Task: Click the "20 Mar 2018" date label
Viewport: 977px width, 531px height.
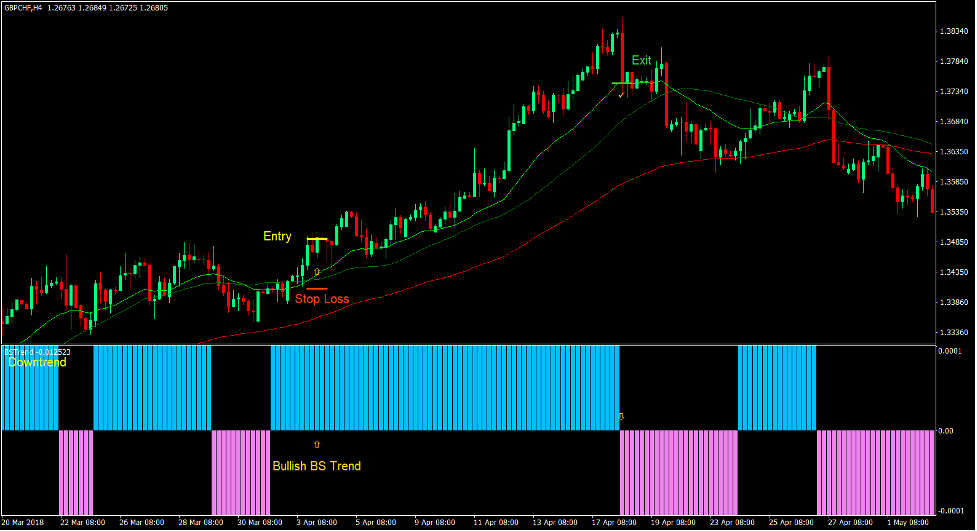Action: point(23,522)
